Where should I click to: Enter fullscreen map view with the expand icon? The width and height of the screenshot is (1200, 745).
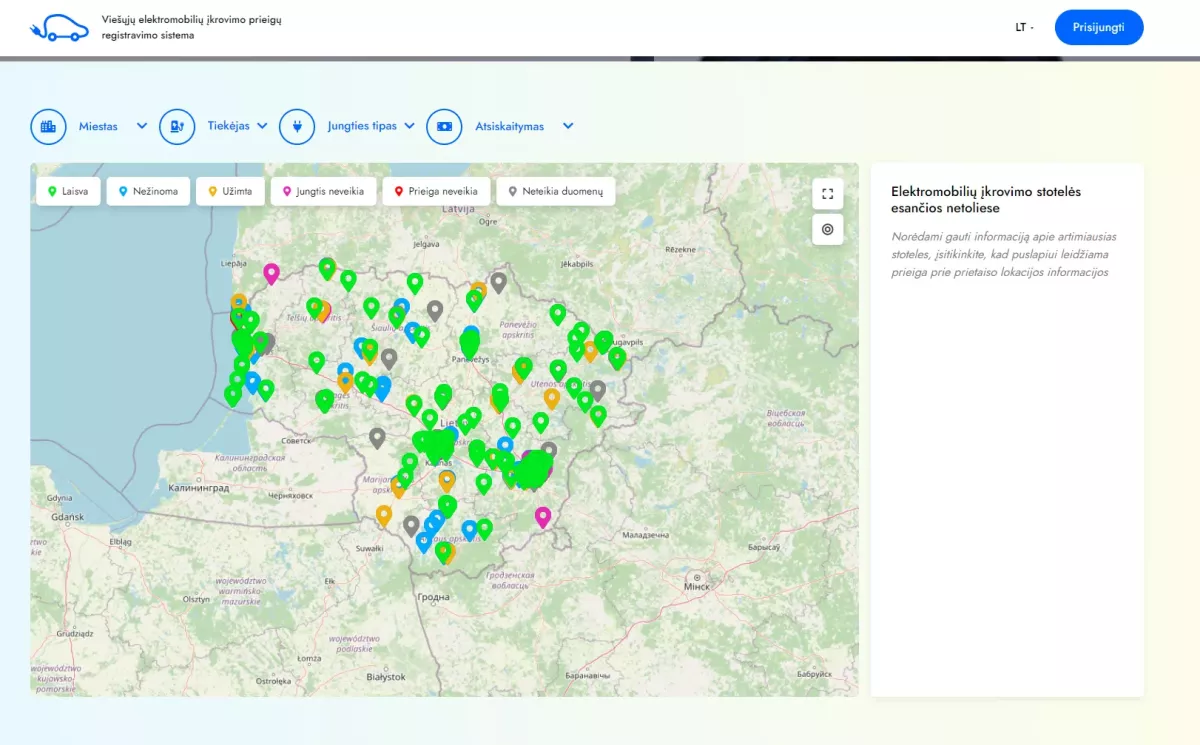(827, 193)
